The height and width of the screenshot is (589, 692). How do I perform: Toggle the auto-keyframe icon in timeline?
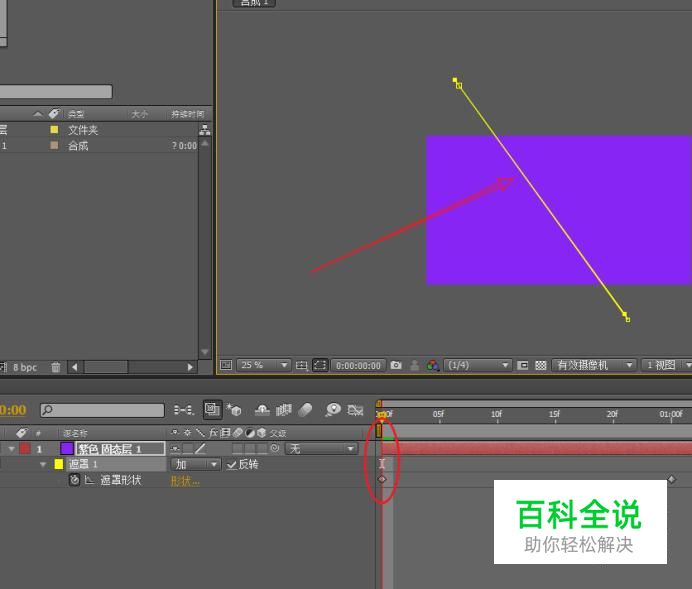355,410
